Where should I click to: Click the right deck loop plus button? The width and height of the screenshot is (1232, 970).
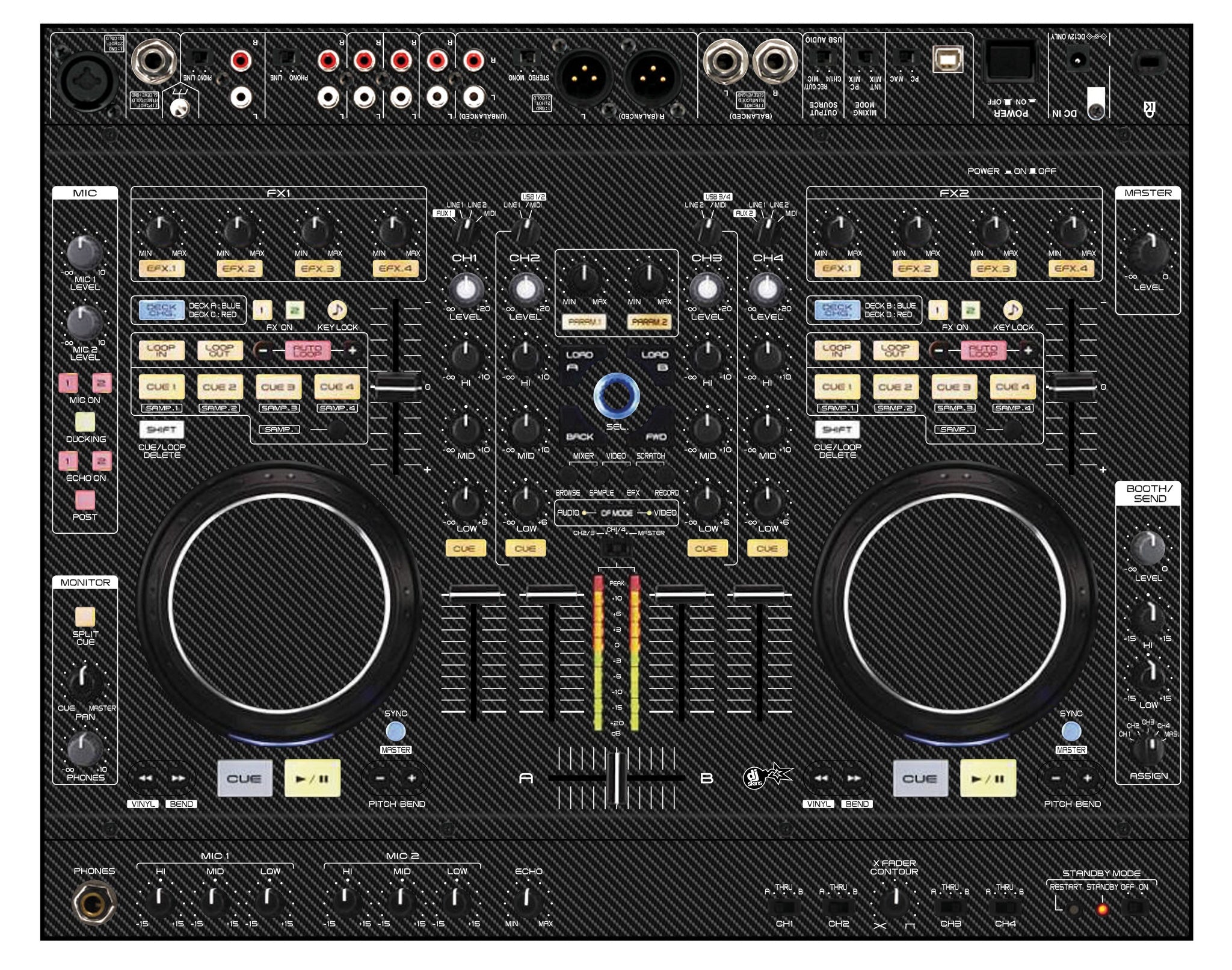coord(1028,350)
